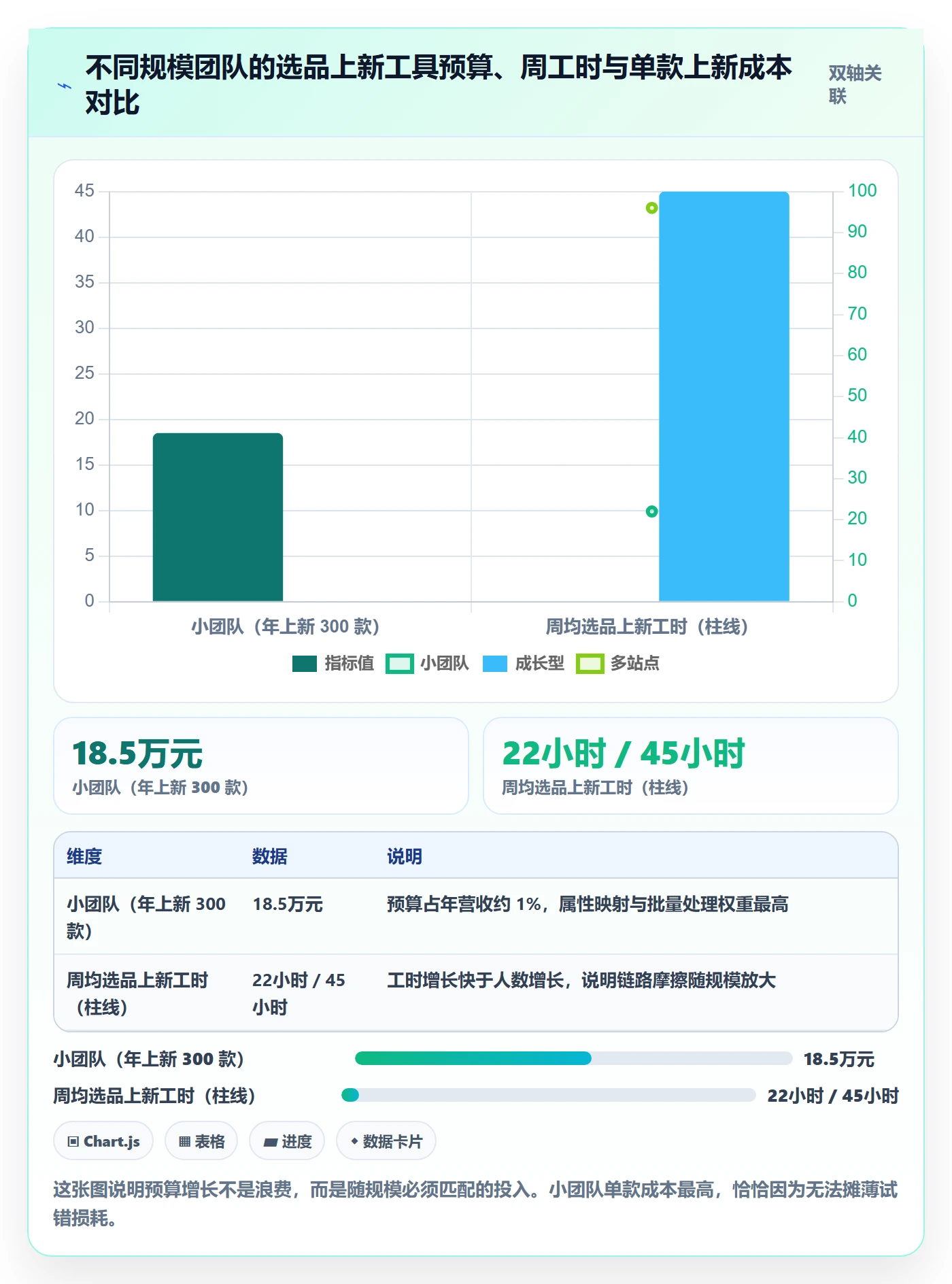Click table cell 22小时 / 45小时
This screenshot has height=1284, width=952.
pos(299,994)
